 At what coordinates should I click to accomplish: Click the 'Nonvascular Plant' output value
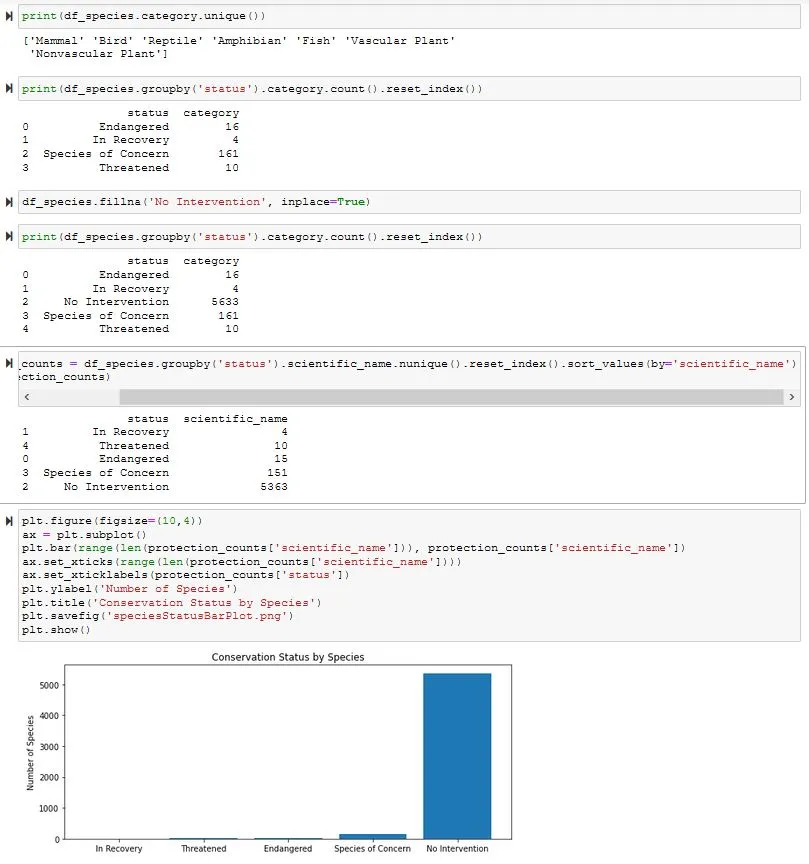point(95,54)
